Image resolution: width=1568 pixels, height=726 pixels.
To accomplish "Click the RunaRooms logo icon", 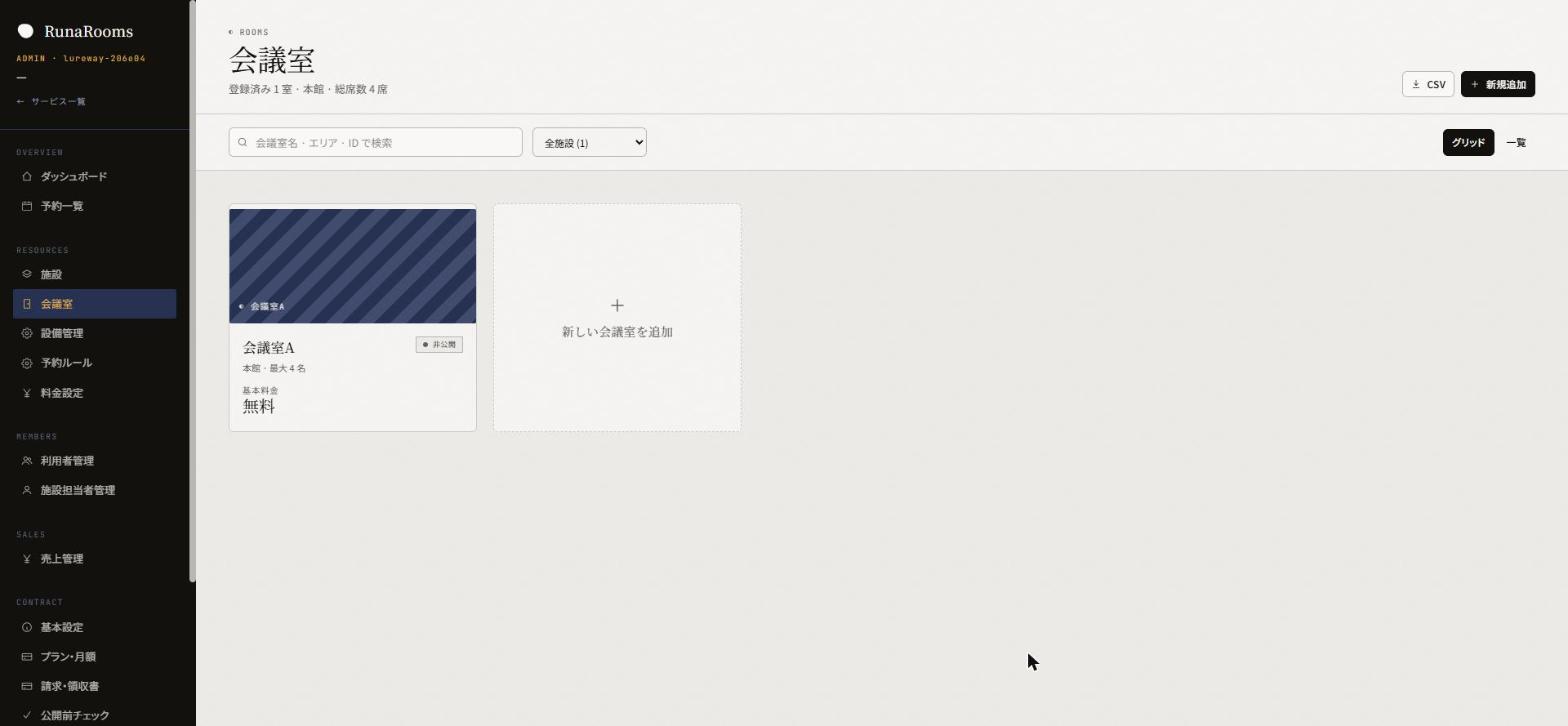I will point(25,31).
